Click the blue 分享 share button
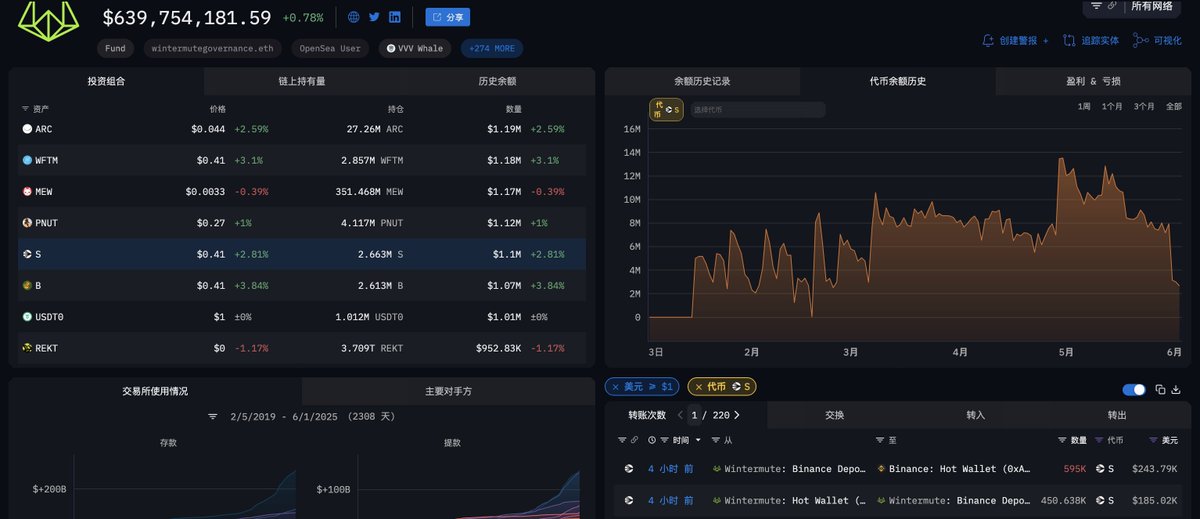Image resolution: width=1200 pixels, height=519 pixels. (x=447, y=17)
